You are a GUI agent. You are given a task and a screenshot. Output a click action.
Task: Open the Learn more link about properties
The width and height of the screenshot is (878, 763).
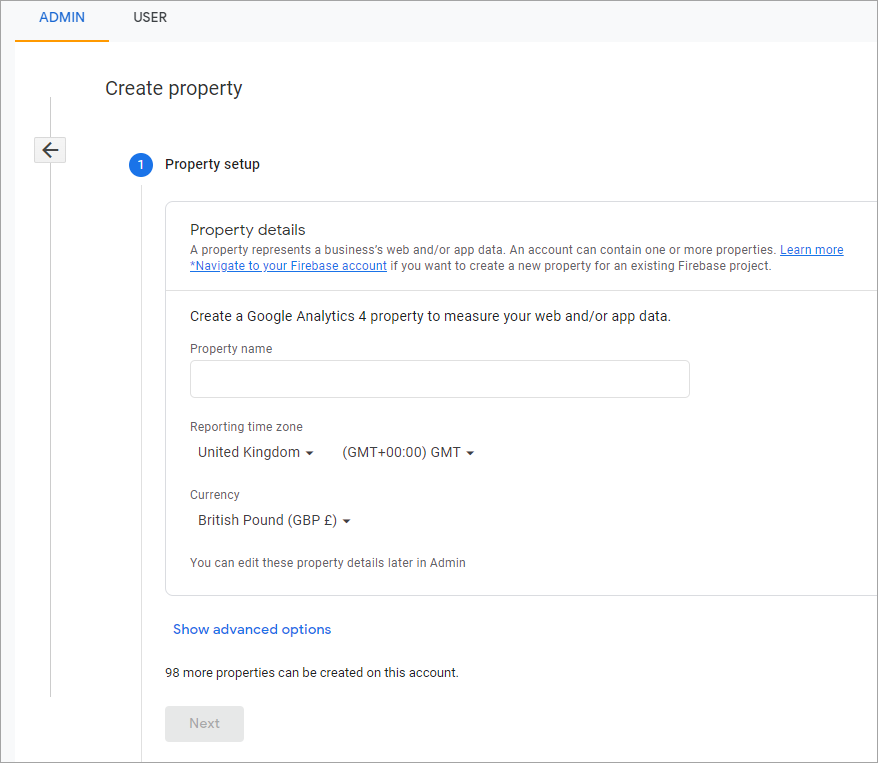coord(811,249)
